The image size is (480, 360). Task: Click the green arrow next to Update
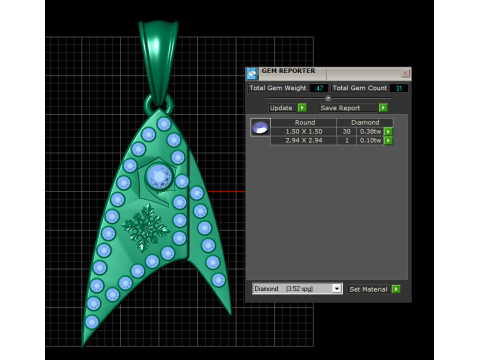302,108
